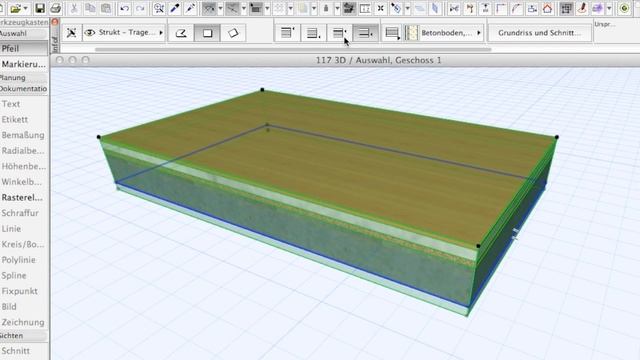This screenshot has height=360, width=640.
Task: Pick up parameters with the eyedropper icon
Action: click(x=175, y=8)
